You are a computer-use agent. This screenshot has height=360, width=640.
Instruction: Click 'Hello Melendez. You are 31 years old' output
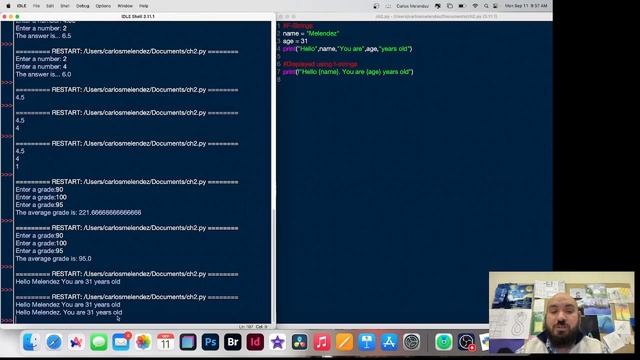(x=69, y=312)
